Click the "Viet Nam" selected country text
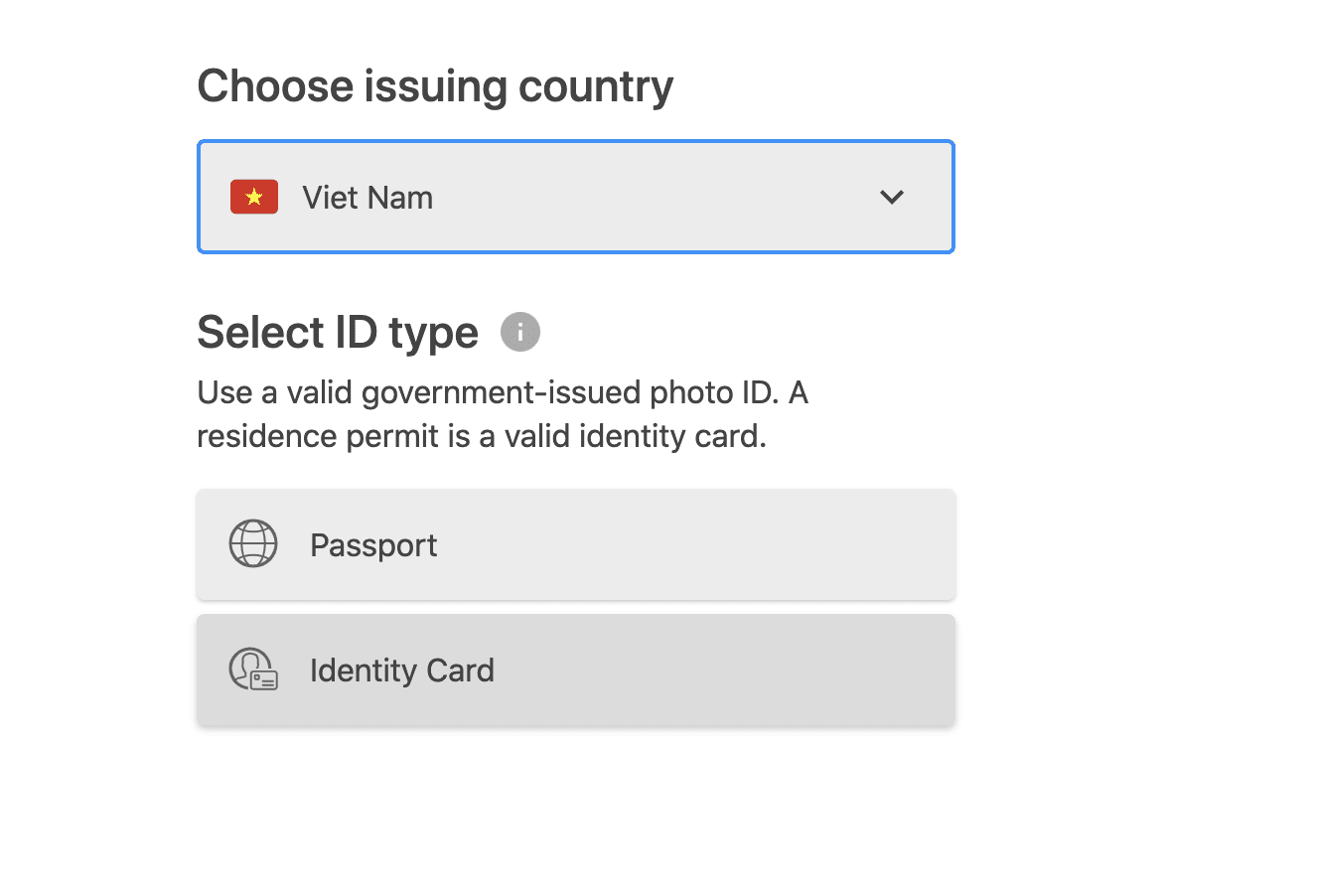 pos(367,198)
